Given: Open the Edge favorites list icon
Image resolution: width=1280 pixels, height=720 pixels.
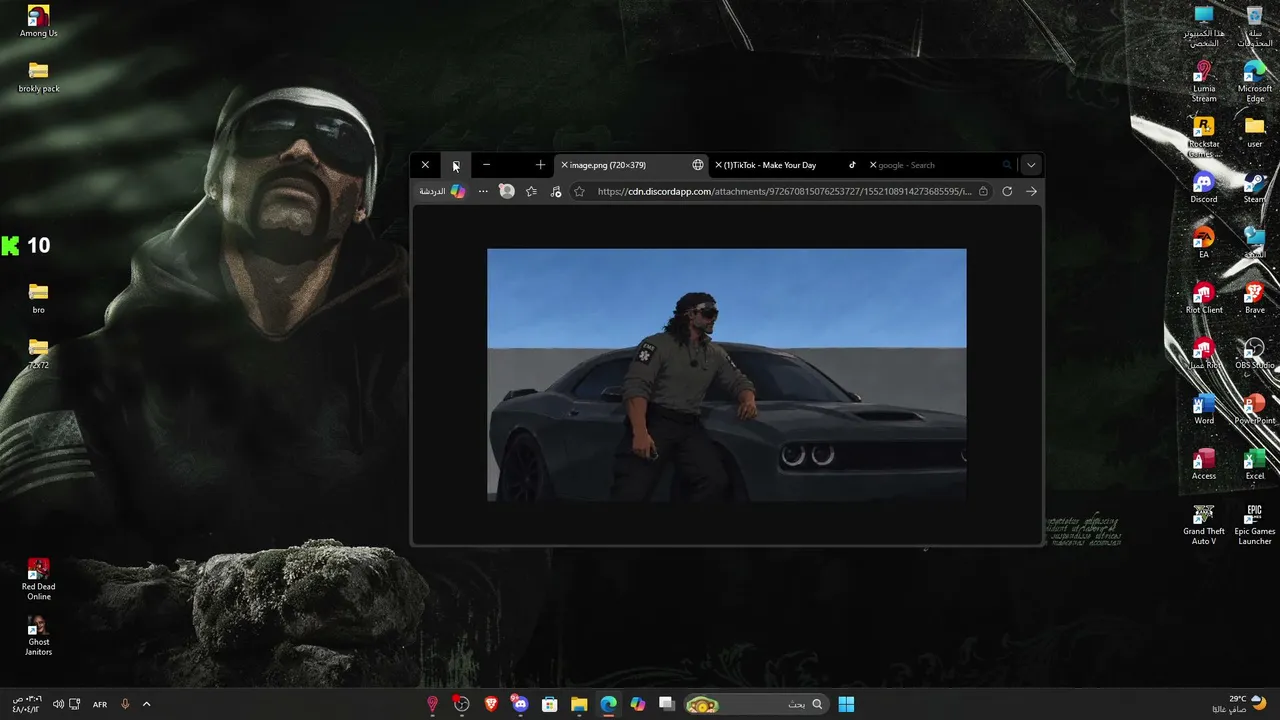Looking at the screenshot, I should point(531,191).
